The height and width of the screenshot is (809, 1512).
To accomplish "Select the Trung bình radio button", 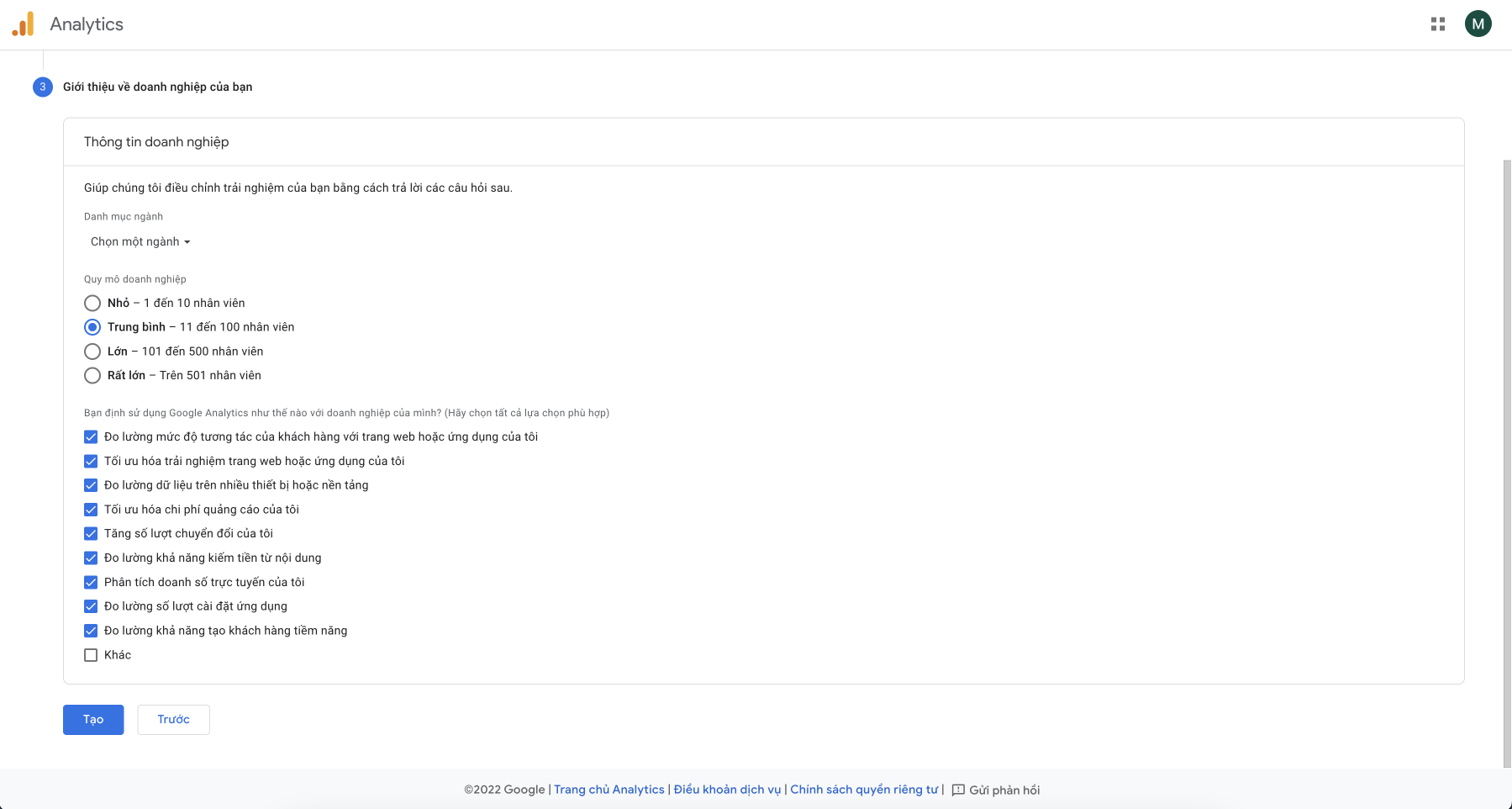I will pos(92,327).
